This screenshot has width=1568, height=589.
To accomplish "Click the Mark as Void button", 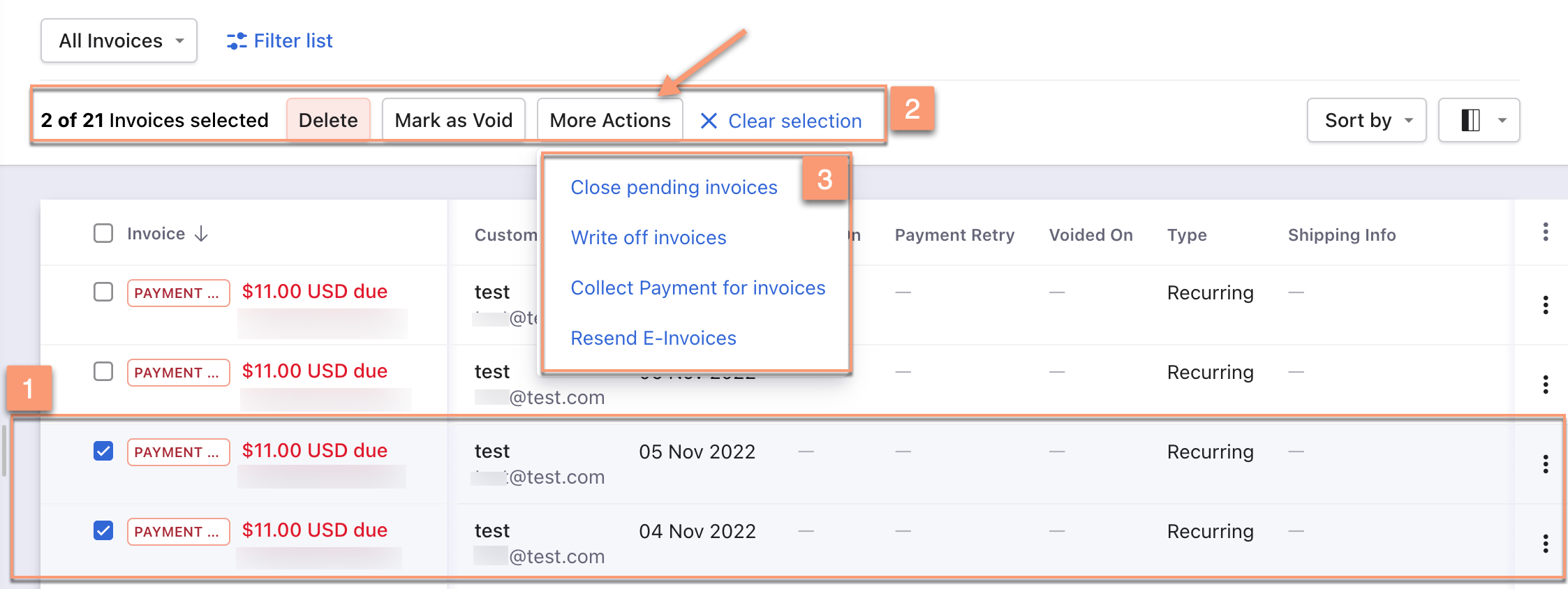I will pyautogui.click(x=454, y=120).
